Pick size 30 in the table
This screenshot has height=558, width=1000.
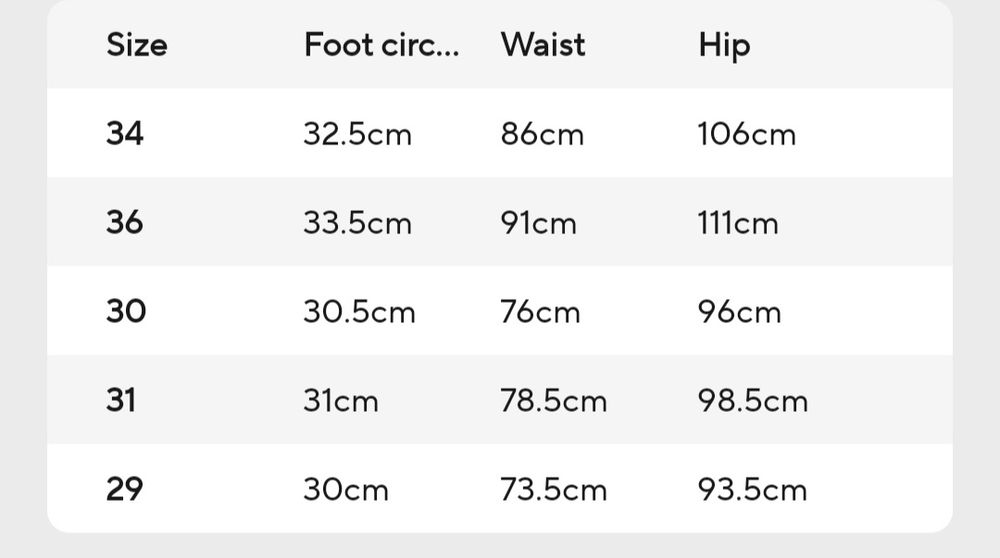click(x=126, y=311)
